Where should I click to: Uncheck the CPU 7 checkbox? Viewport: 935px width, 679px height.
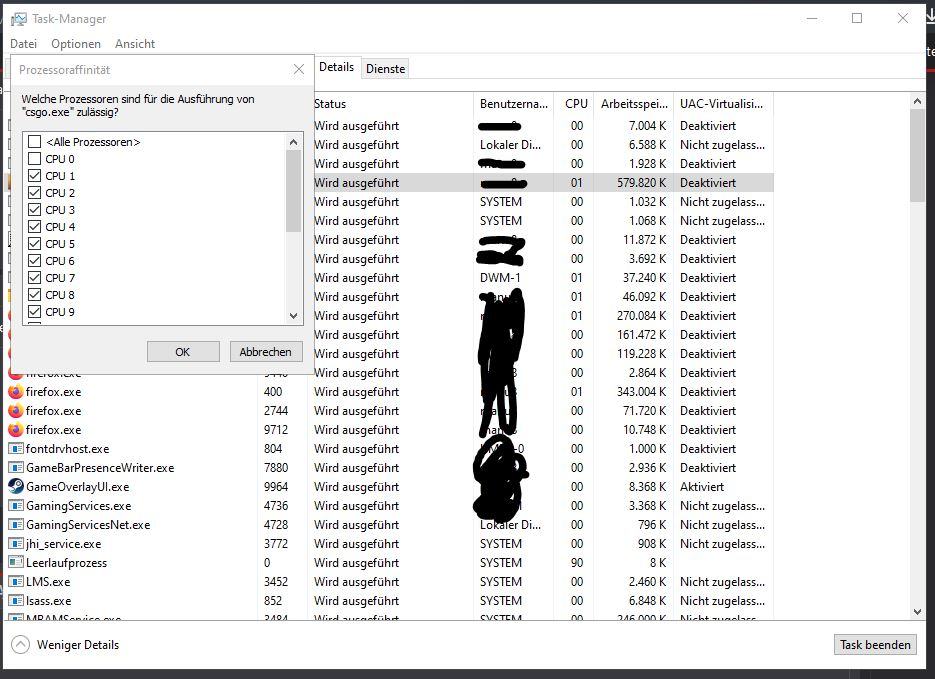35,278
